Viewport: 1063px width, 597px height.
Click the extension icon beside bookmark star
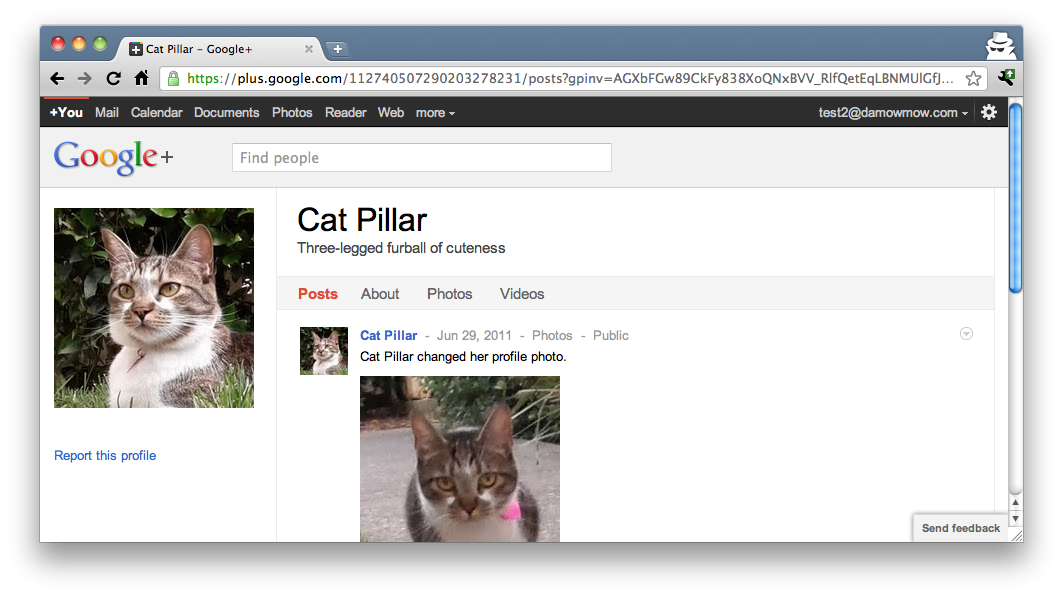pos(1005,78)
